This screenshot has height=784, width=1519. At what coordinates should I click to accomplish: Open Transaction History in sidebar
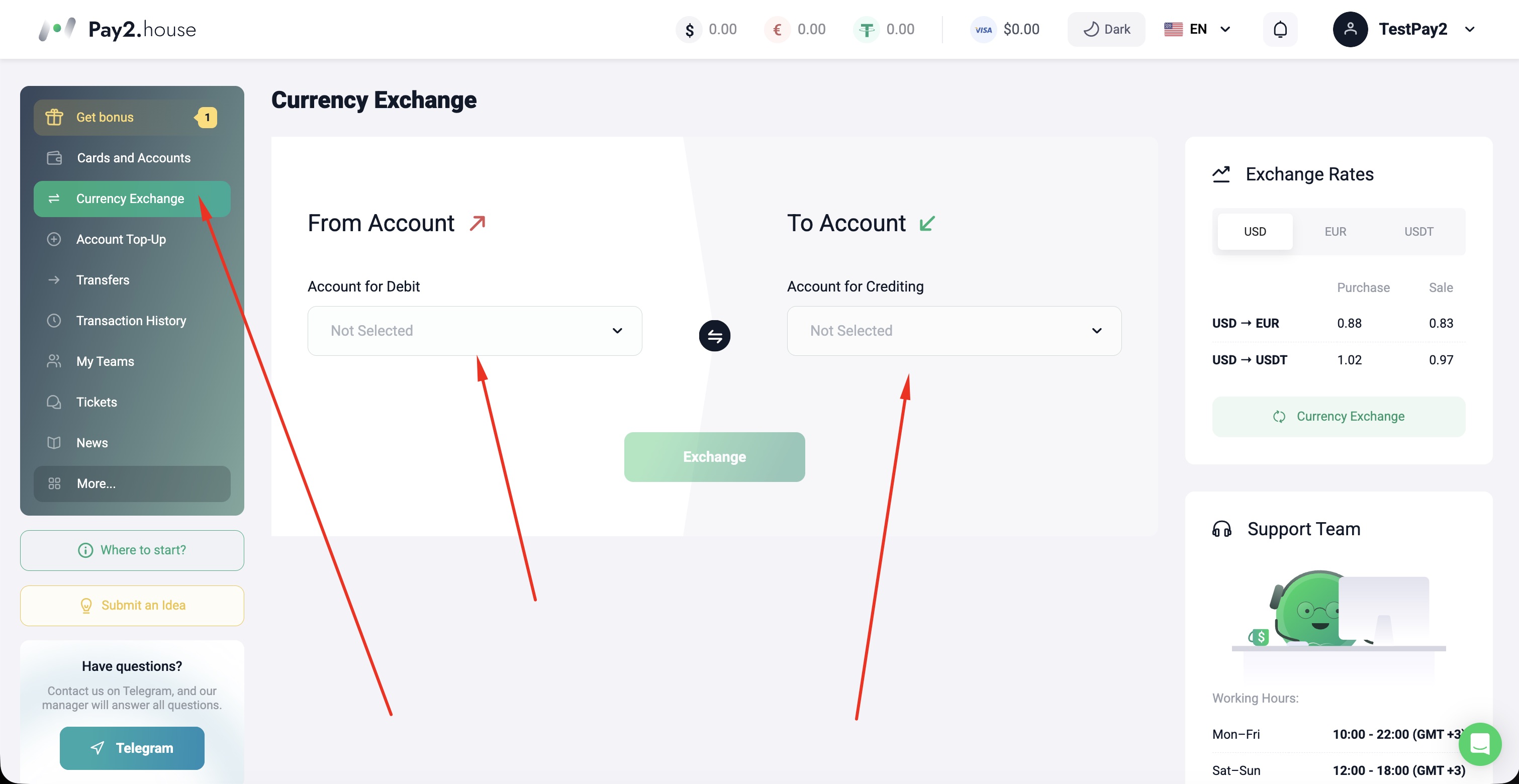click(132, 321)
